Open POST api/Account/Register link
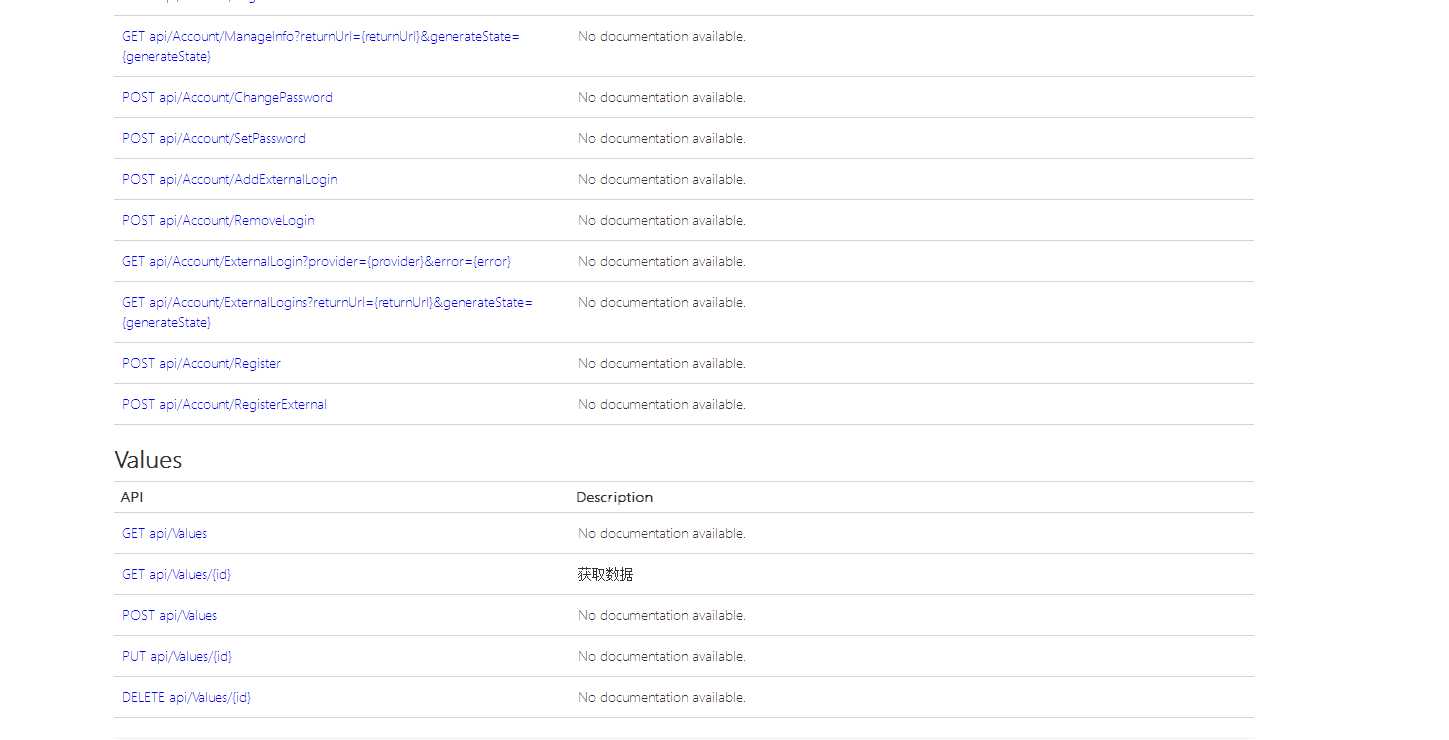This screenshot has width=1449, height=740. [x=201, y=363]
